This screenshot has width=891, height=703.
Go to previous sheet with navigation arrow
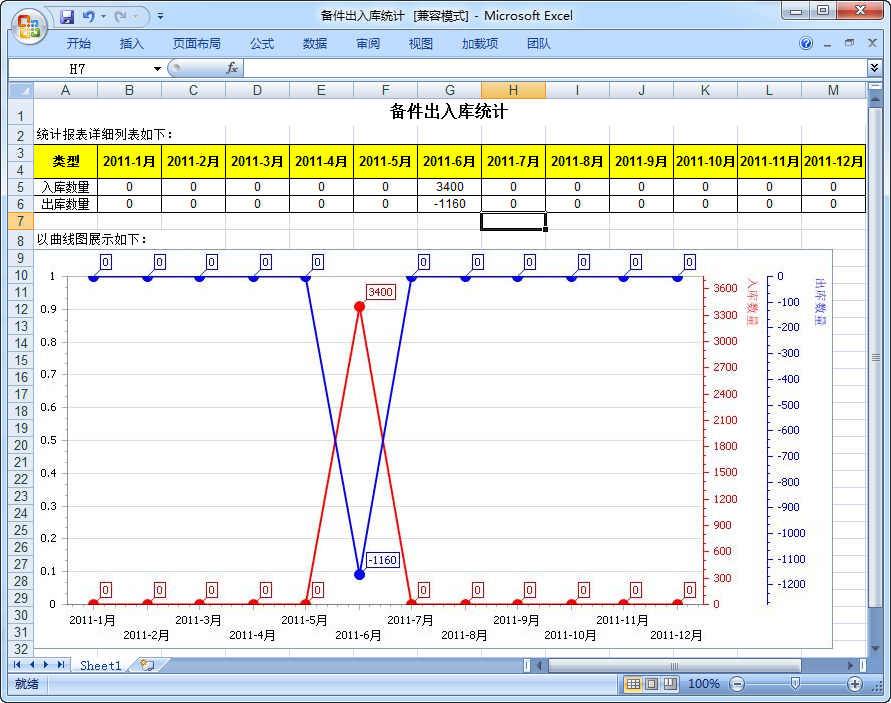[31, 664]
